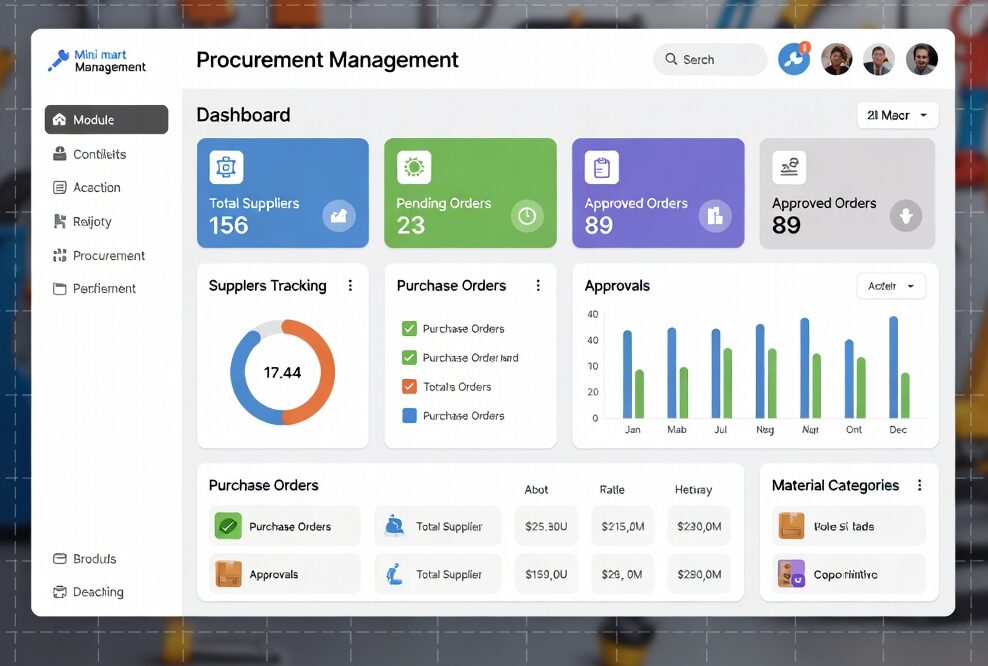Click the notification icon with red badge
Image resolution: width=988 pixels, height=666 pixels.
point(794,59)
